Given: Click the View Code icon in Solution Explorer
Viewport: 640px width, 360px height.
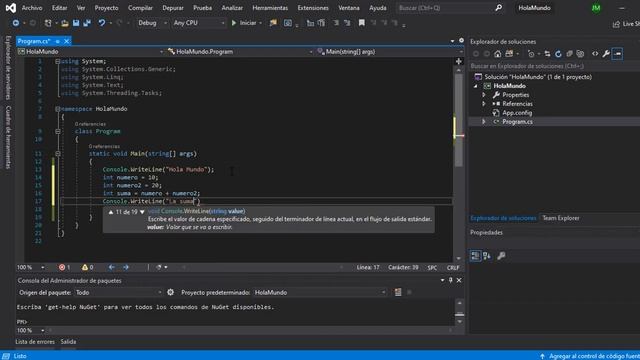Looking at the screenshot, I should pyautogui.click(x=595, y=54).
